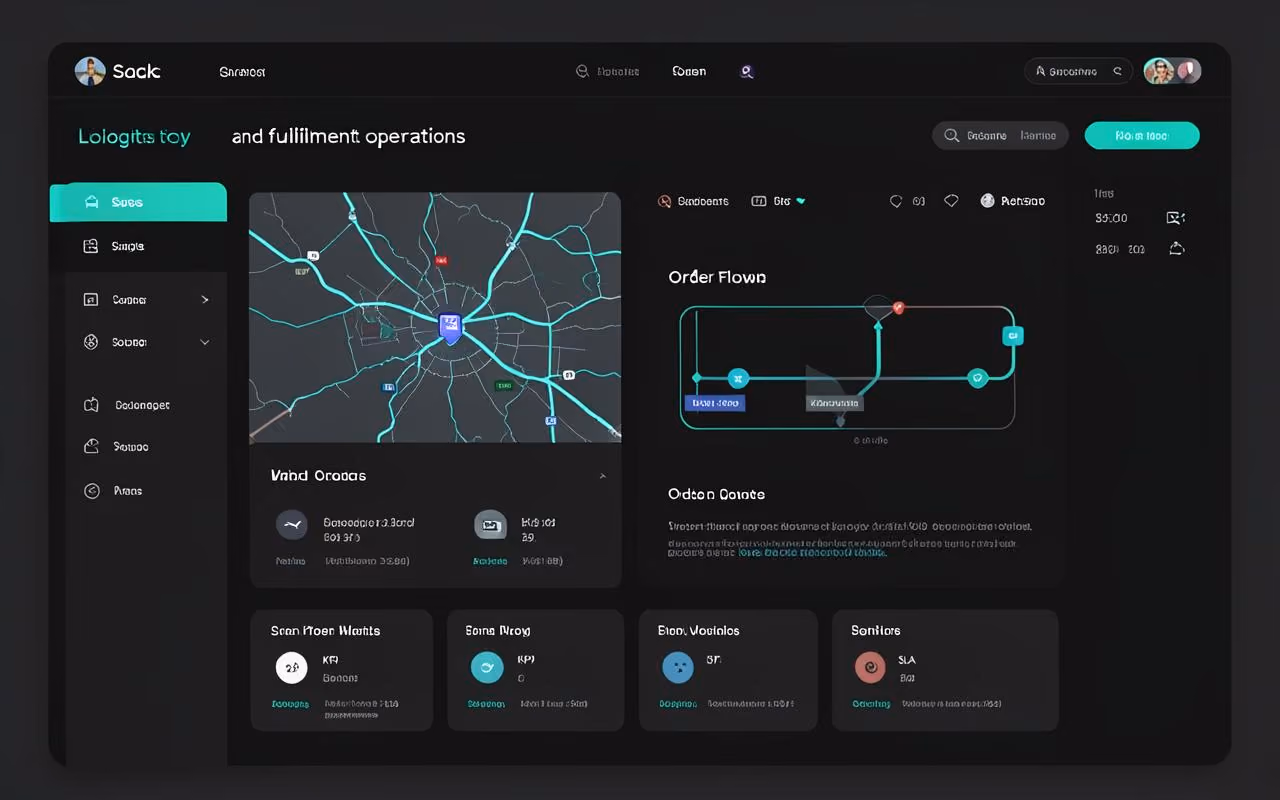The height and width of the screenshot is (800, 1280).
Task: Open the magnifier search icon in top center navigation
Action: click(582, 72)
